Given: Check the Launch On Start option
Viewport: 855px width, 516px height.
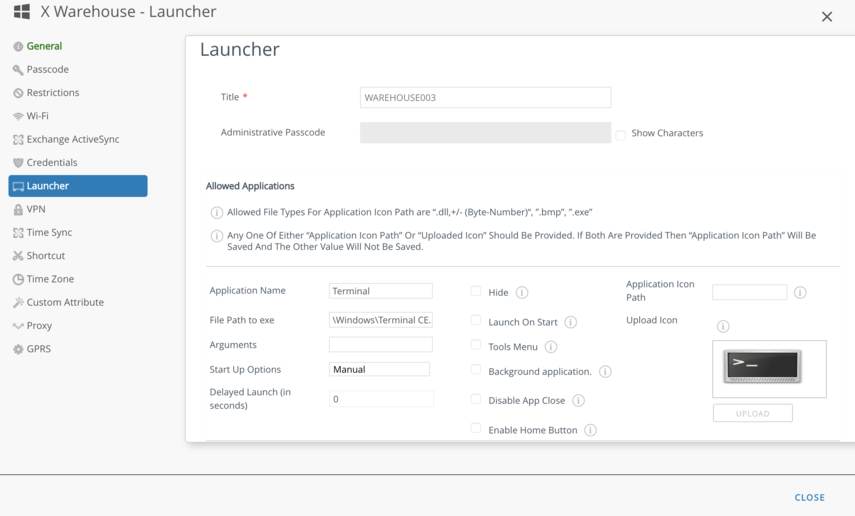Looking at the screenshot, I should click(x=476, y=321).
